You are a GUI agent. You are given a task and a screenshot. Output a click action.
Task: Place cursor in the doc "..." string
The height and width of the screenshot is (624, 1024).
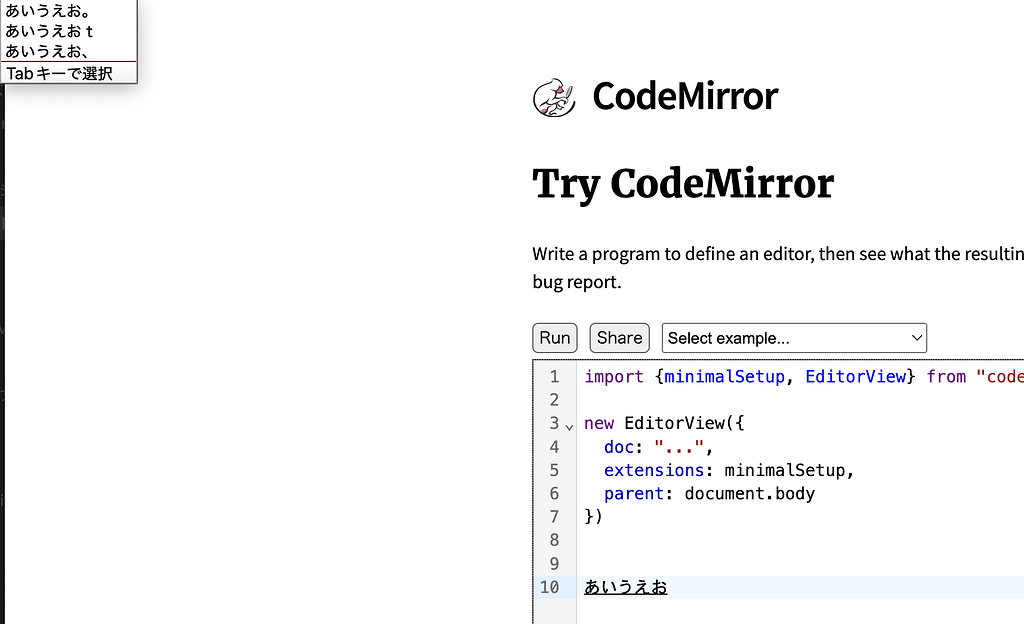point(679,446)
